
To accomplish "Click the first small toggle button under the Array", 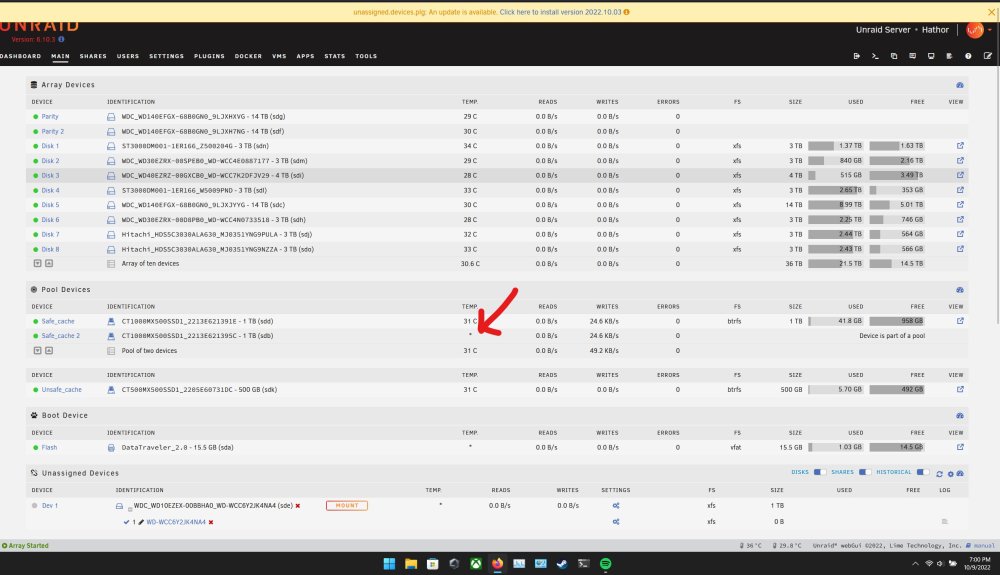I will pos(38,263).
